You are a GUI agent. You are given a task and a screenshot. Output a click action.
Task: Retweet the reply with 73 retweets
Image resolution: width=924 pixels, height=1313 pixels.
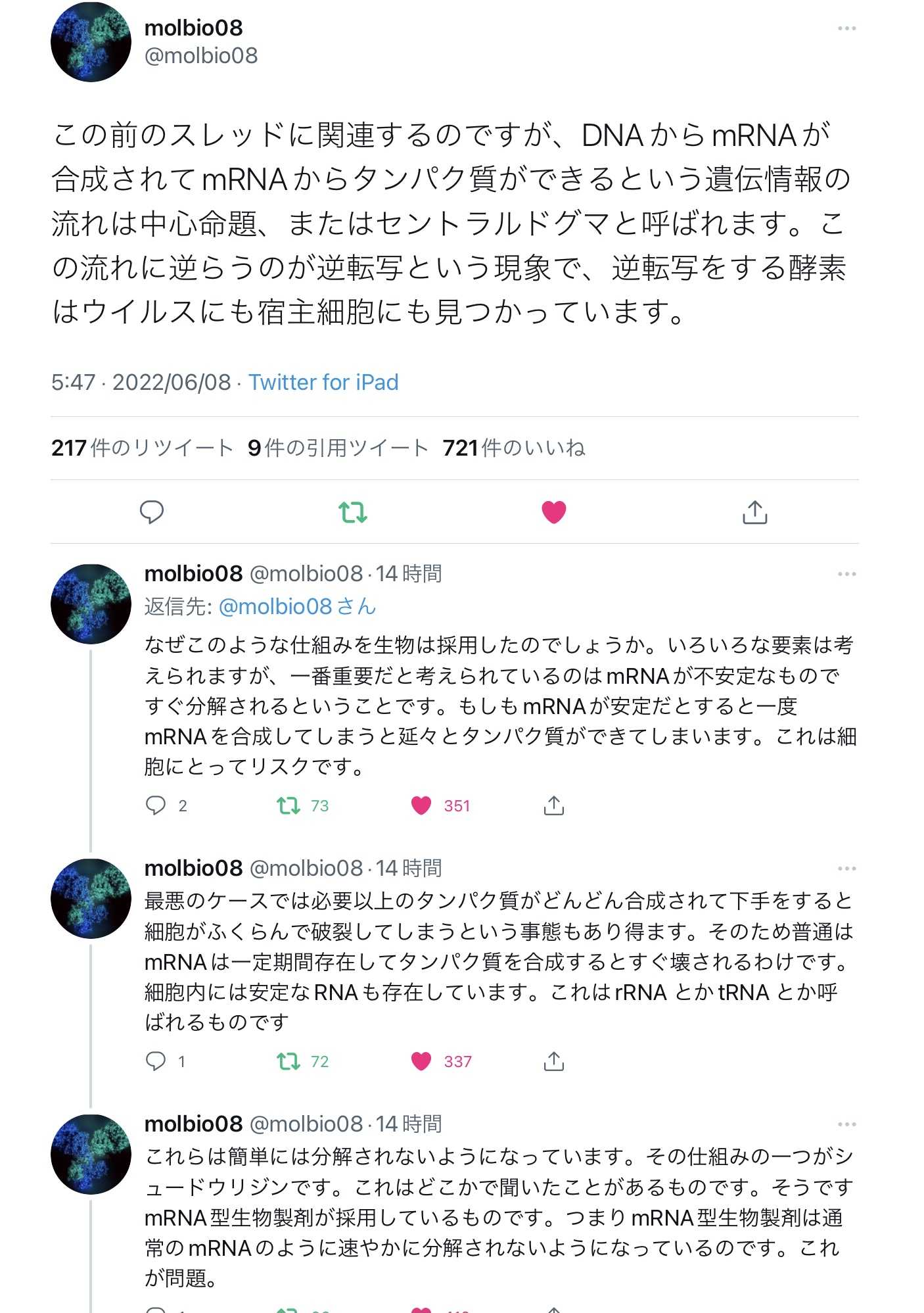coord(289,805)
